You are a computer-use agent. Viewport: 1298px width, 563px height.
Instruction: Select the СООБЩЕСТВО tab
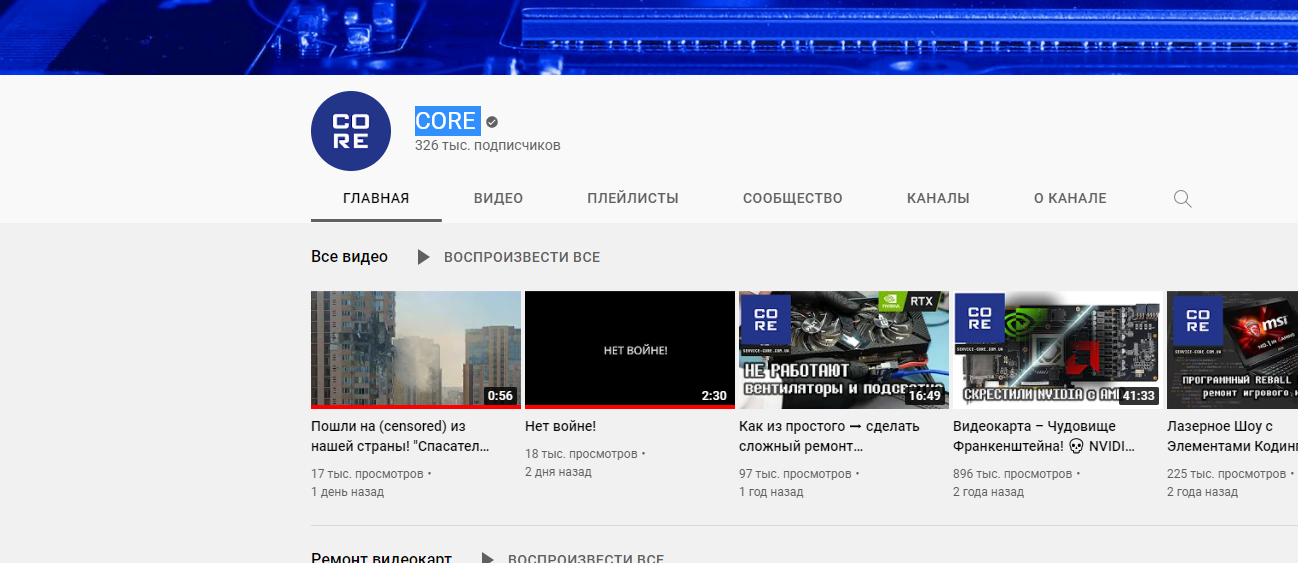[x=792, y=198]
